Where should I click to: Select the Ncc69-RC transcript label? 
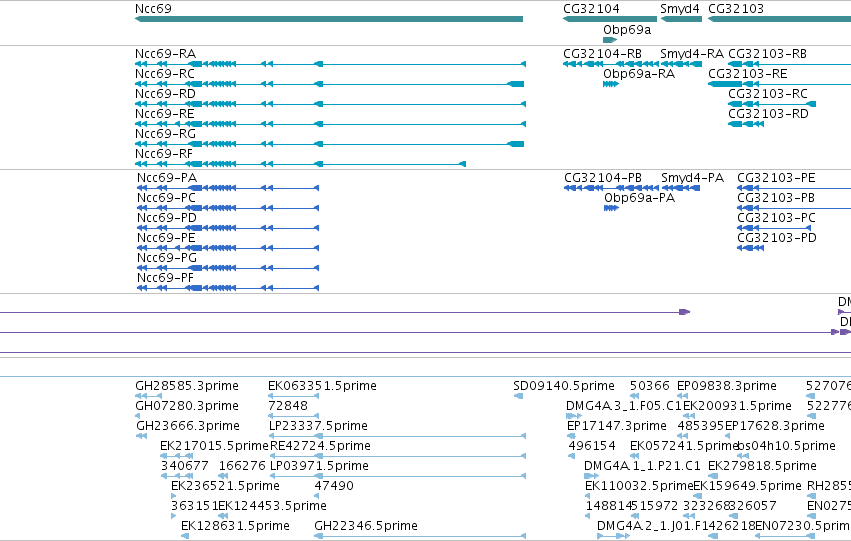pos(165,74)
